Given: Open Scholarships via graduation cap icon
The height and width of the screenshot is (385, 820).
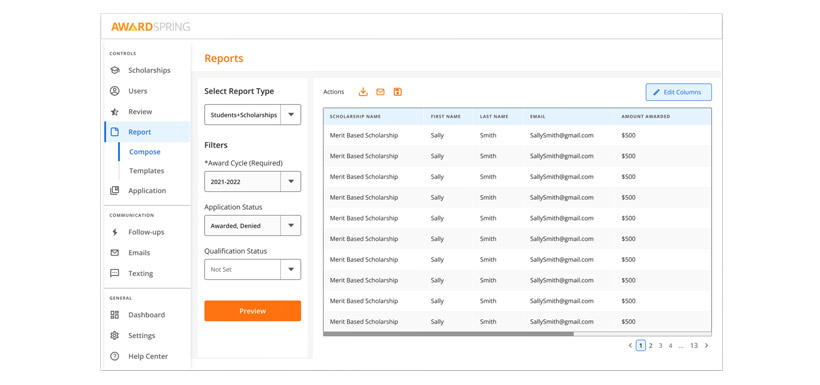Looking at the screenshot, I should pyautogui.click(x=115, y=70).
